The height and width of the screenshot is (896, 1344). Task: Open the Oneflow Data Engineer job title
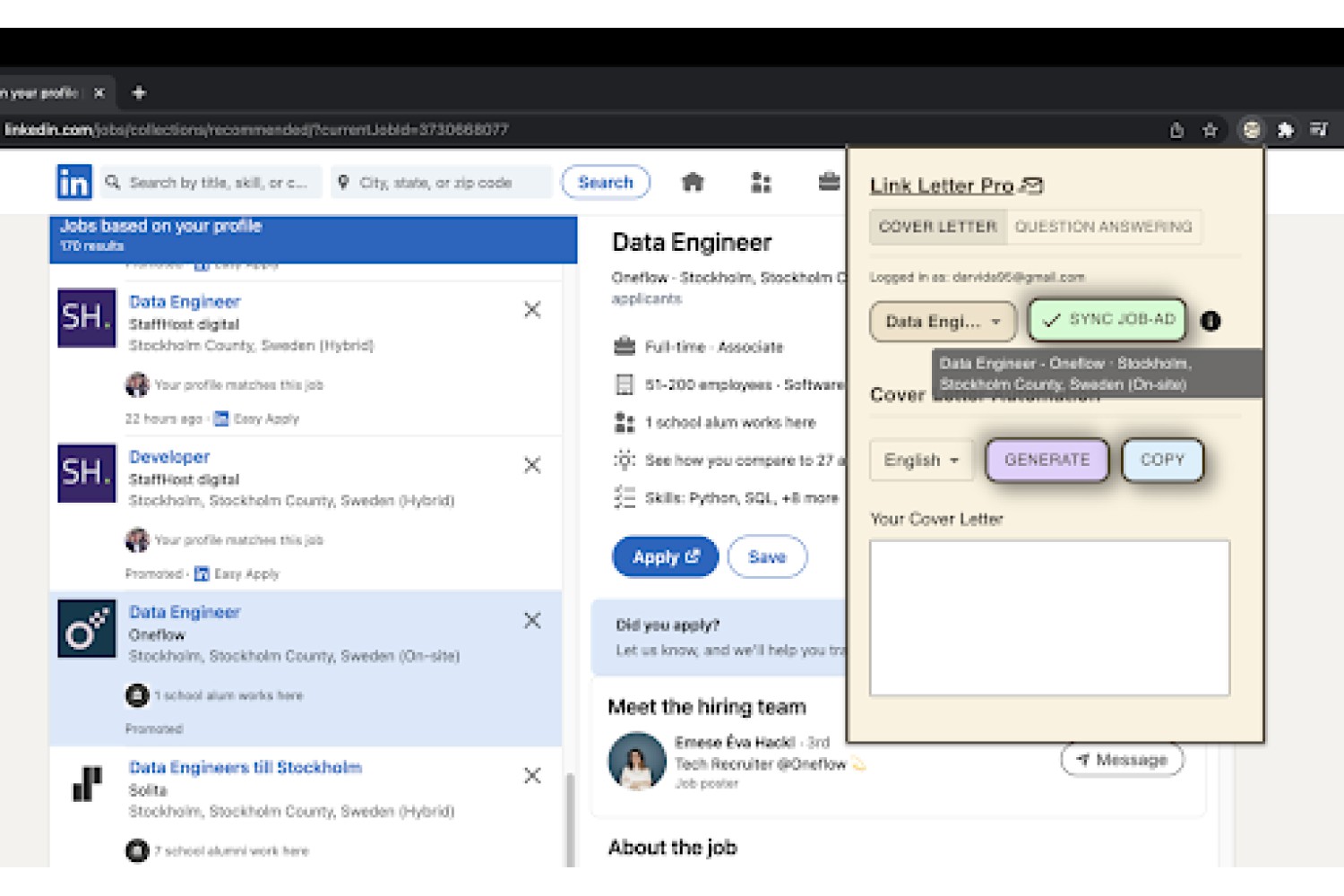coord(185,612)
